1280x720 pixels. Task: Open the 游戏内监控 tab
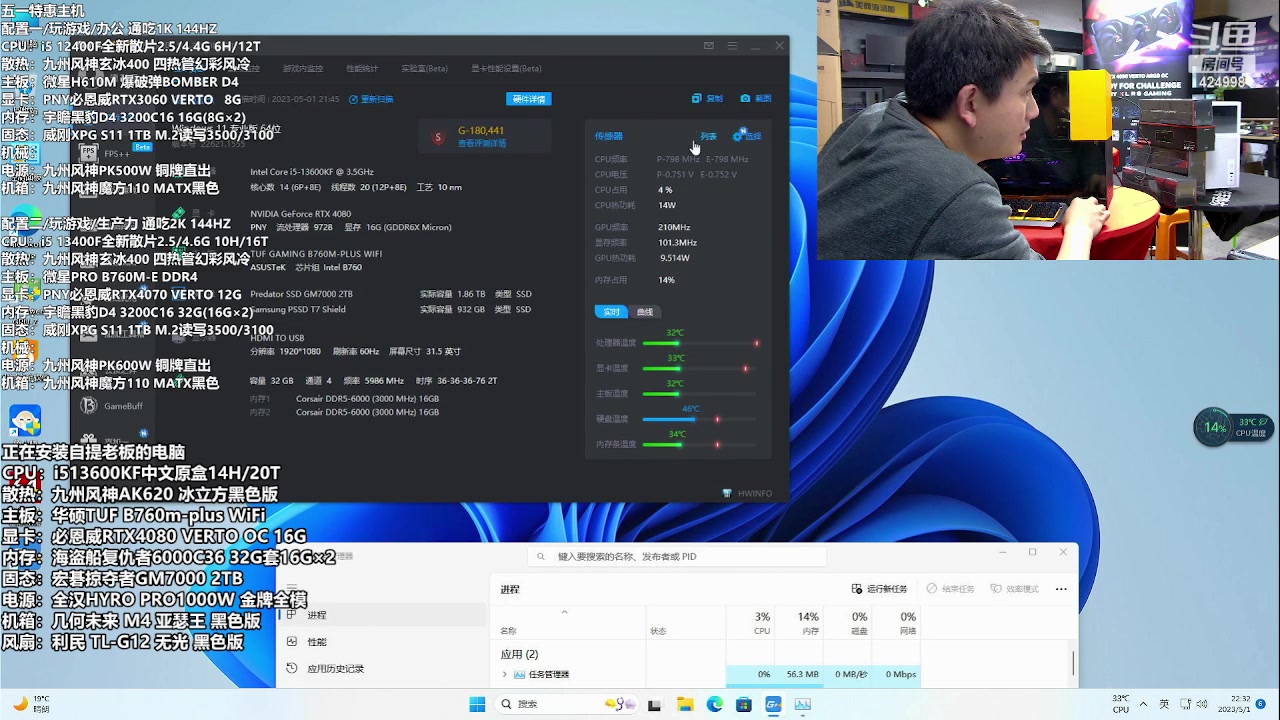tap(303, 68)
